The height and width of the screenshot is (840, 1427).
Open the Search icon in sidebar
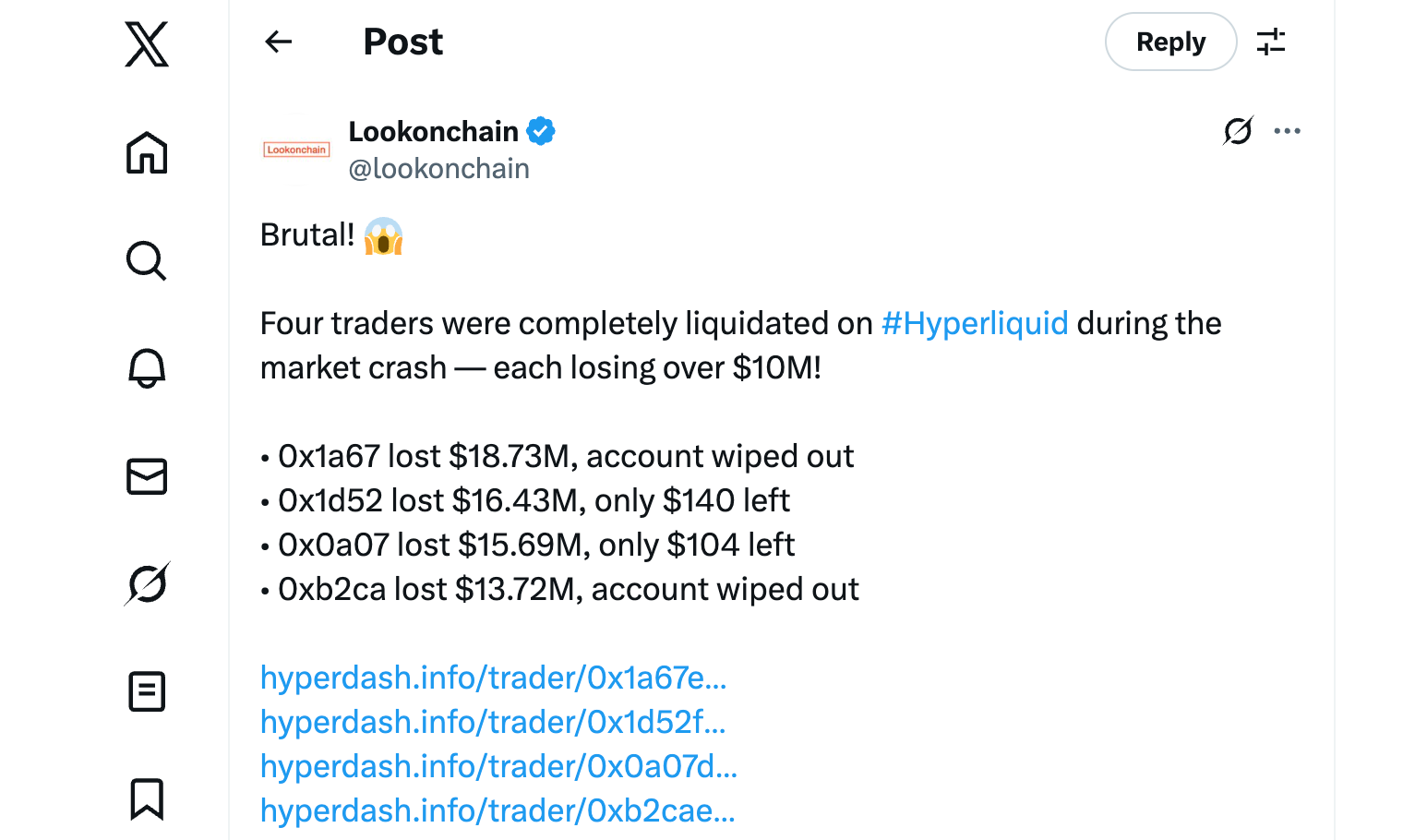(147, 261)
